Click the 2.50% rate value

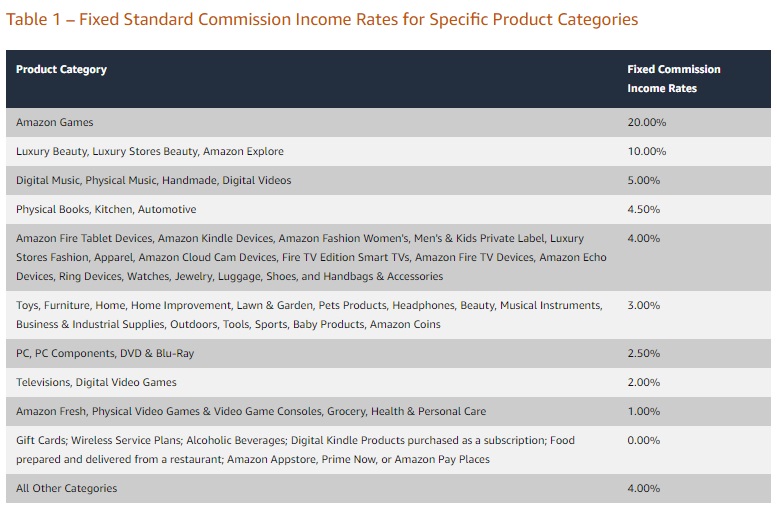[644, 353]
